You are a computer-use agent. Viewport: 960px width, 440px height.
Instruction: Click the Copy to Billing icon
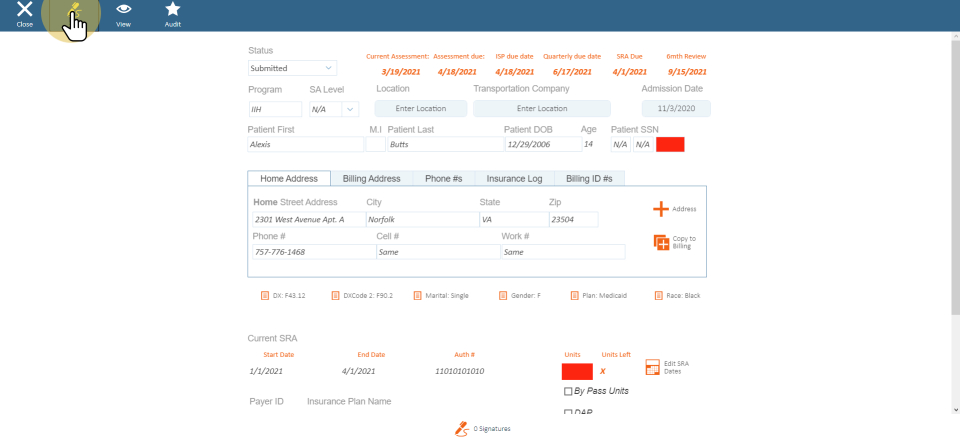pos(661,242)
